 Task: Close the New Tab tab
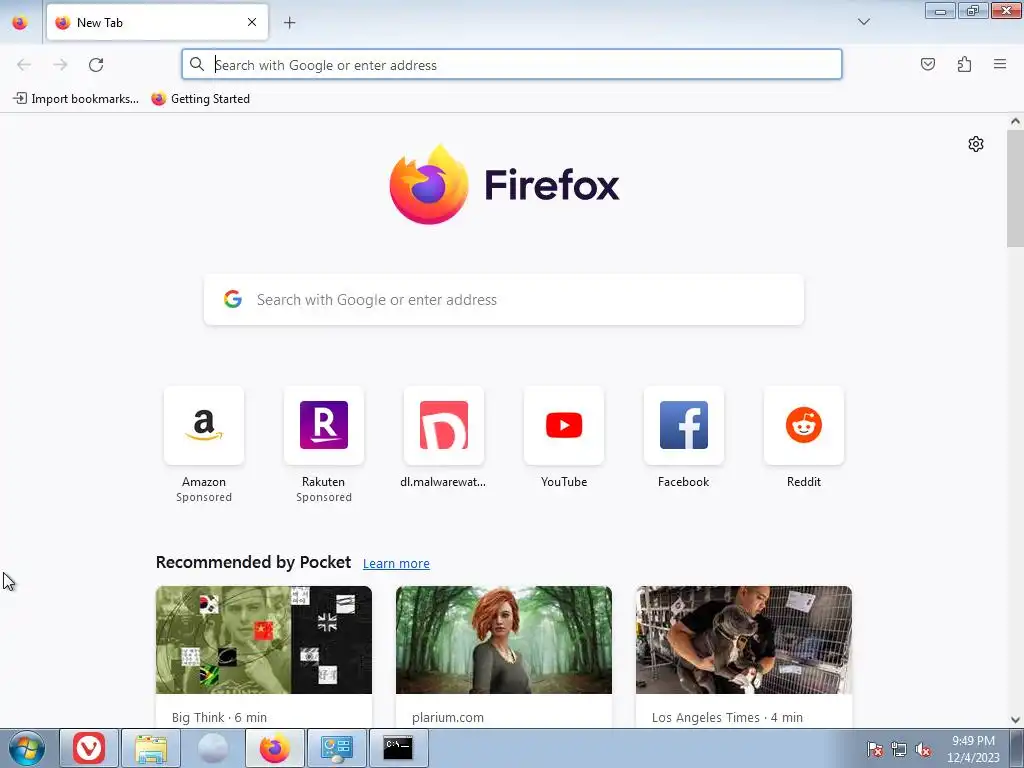coord(252,22)
